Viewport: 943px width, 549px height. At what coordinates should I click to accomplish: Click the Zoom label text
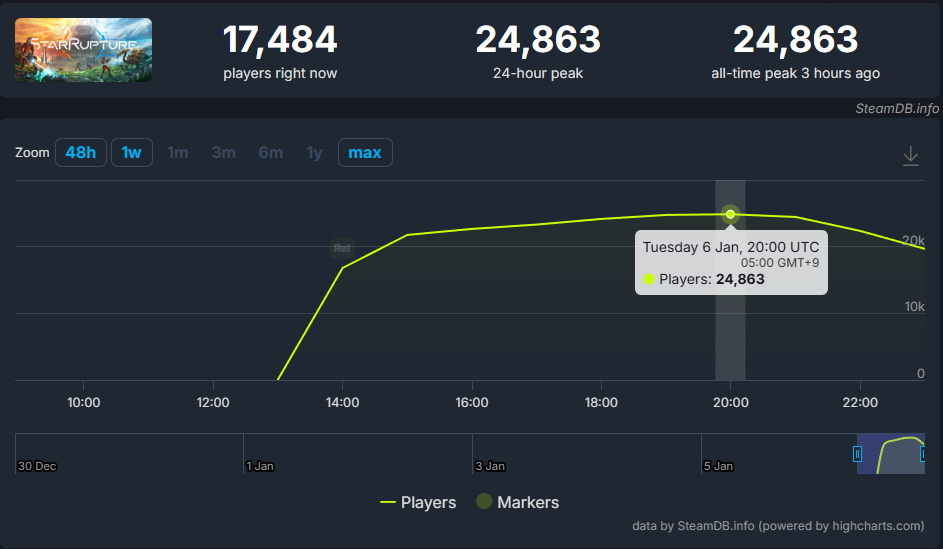pos(32,153)
